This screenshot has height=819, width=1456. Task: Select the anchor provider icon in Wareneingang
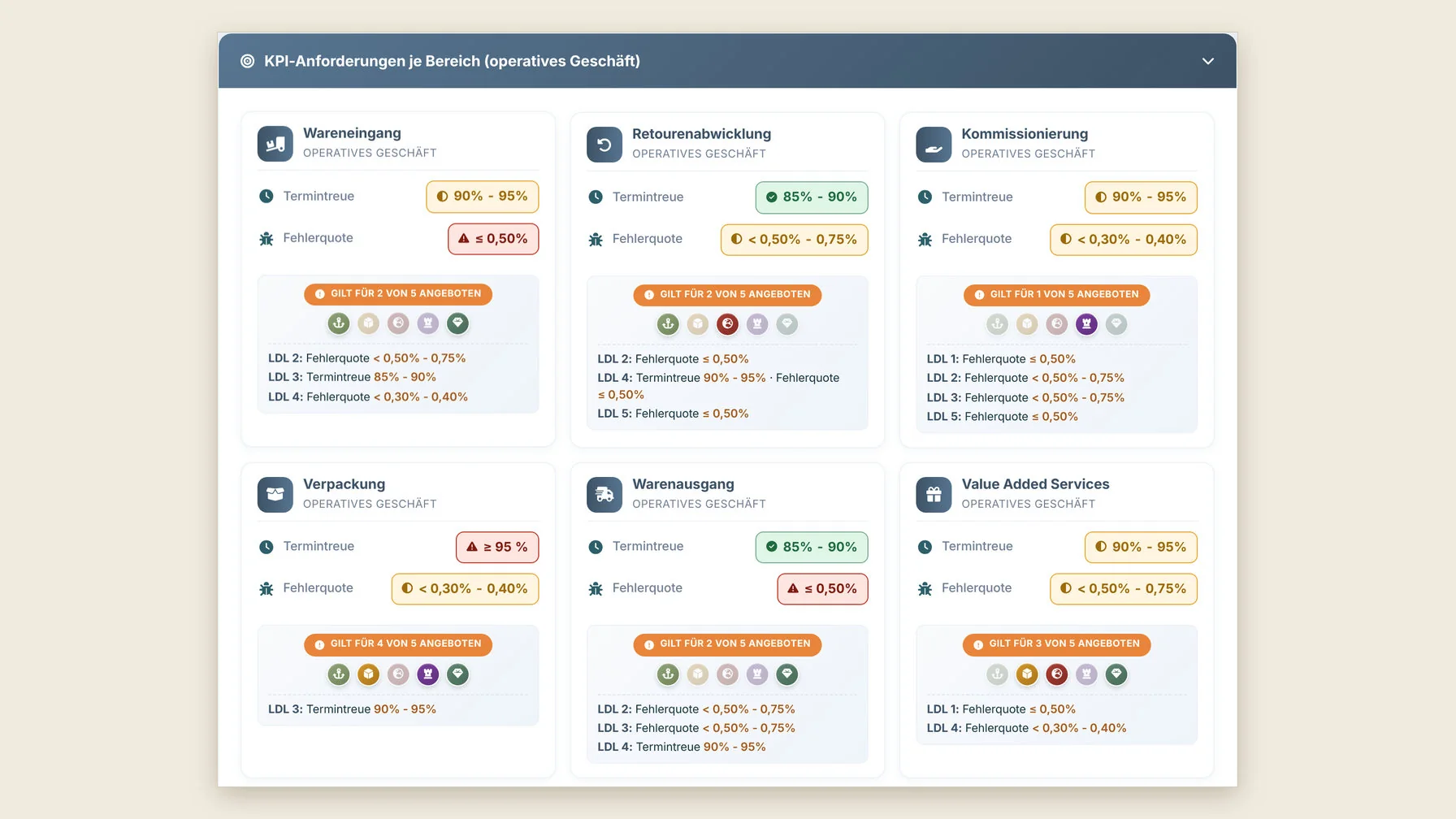point(339,323)
